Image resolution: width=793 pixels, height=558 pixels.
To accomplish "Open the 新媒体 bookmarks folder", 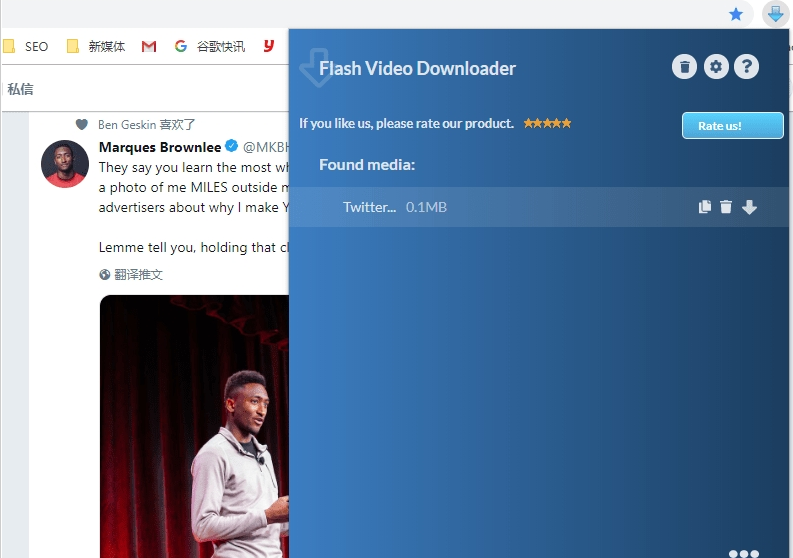I will click(96, 46).
